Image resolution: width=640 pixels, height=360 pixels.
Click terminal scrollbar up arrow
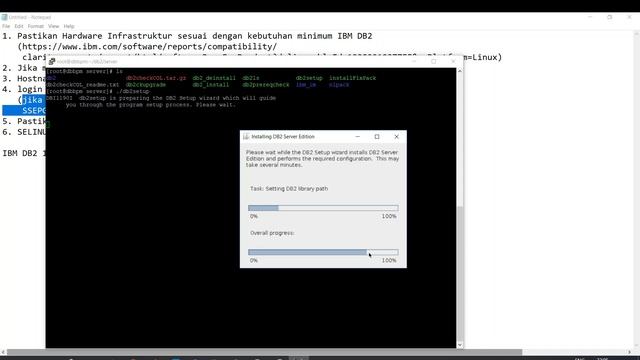click(x=460, y=71)
